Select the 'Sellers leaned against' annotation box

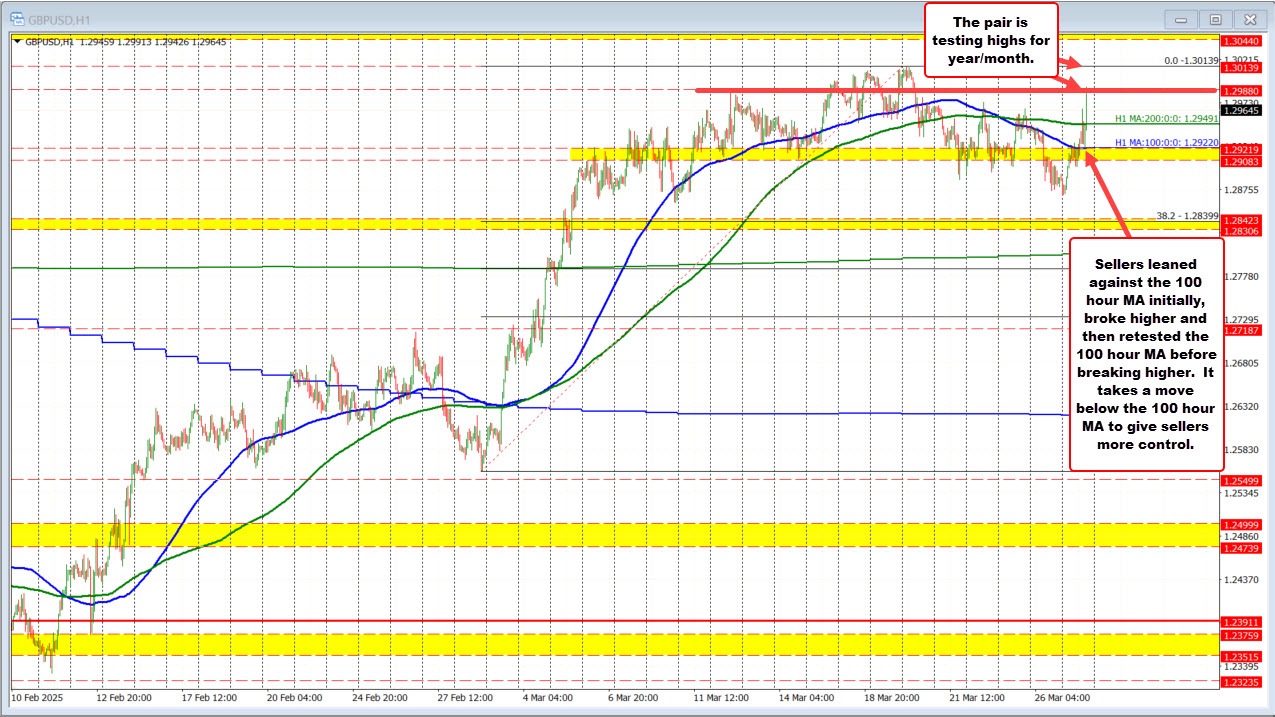tap(1146, 354)
